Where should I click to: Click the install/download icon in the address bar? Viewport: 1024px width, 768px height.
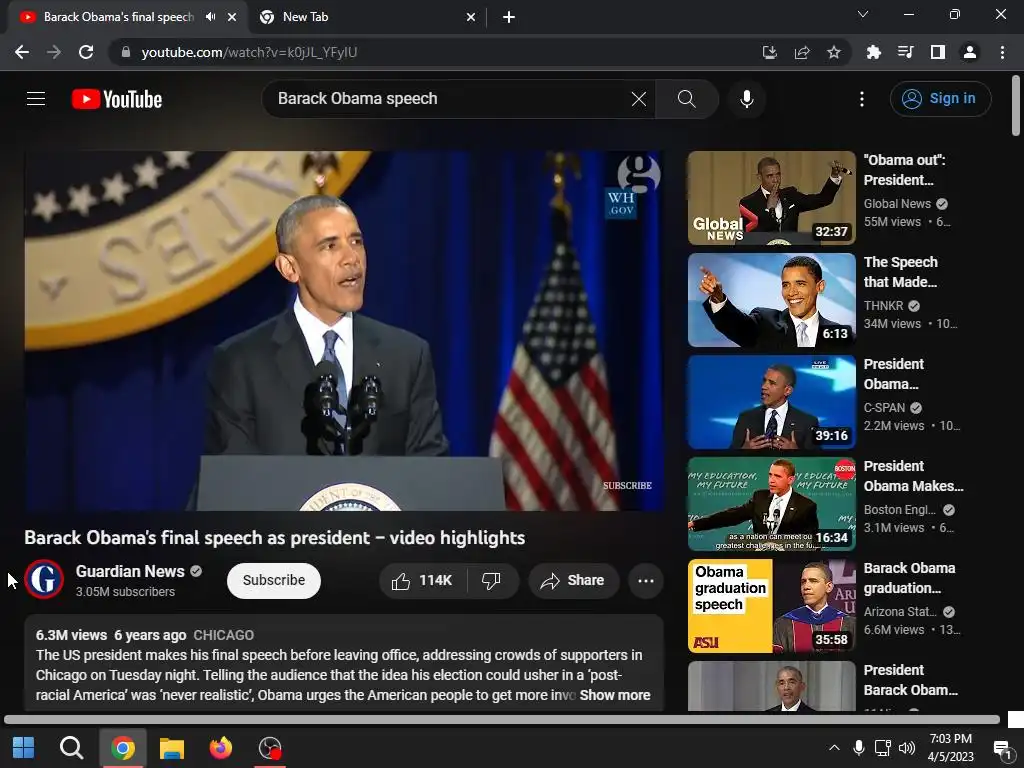tap(770, 52)
